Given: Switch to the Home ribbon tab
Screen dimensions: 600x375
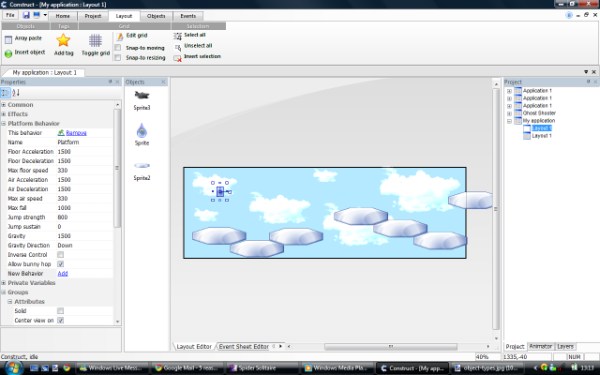Looking at the screenshot, I should pos(63,16).
